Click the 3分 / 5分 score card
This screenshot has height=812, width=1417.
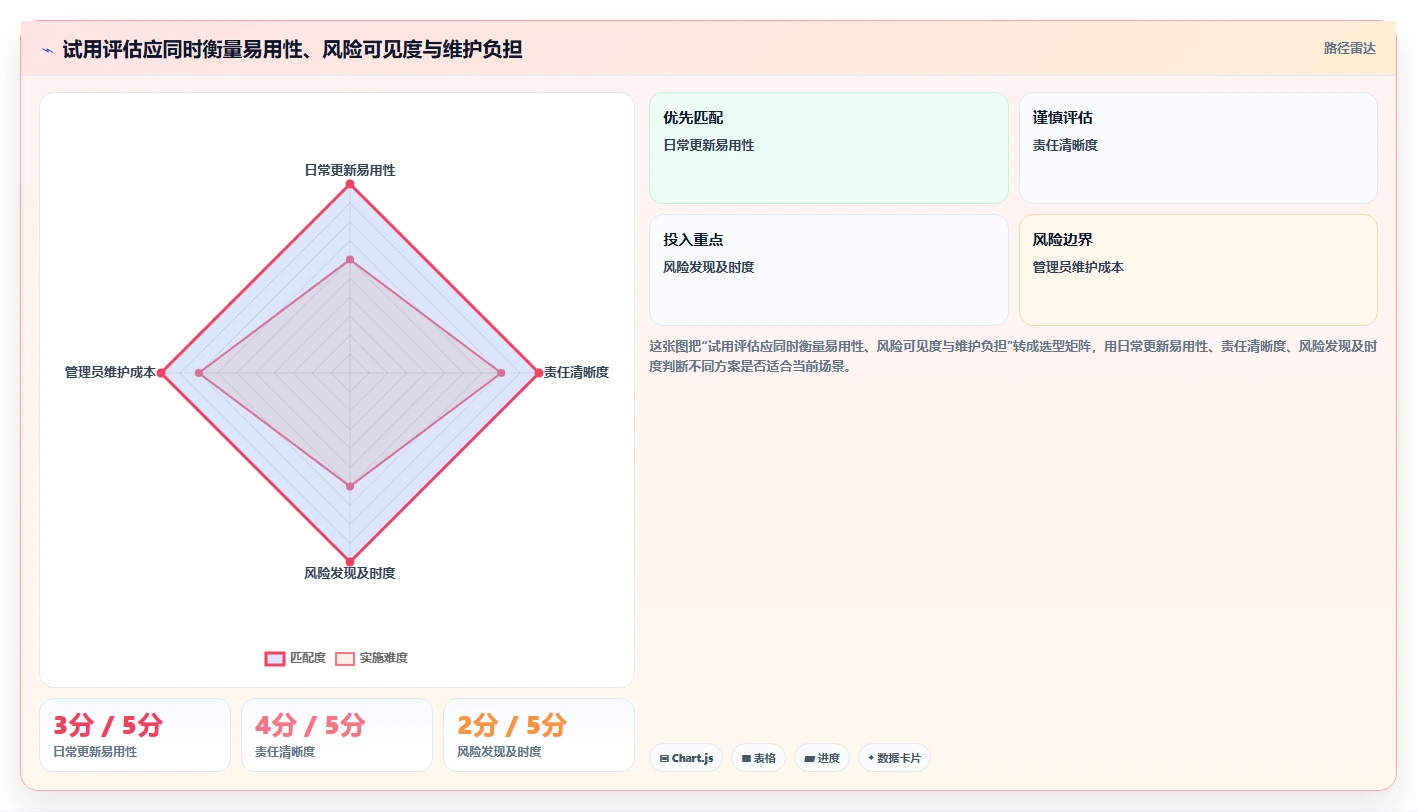(135, 735)
